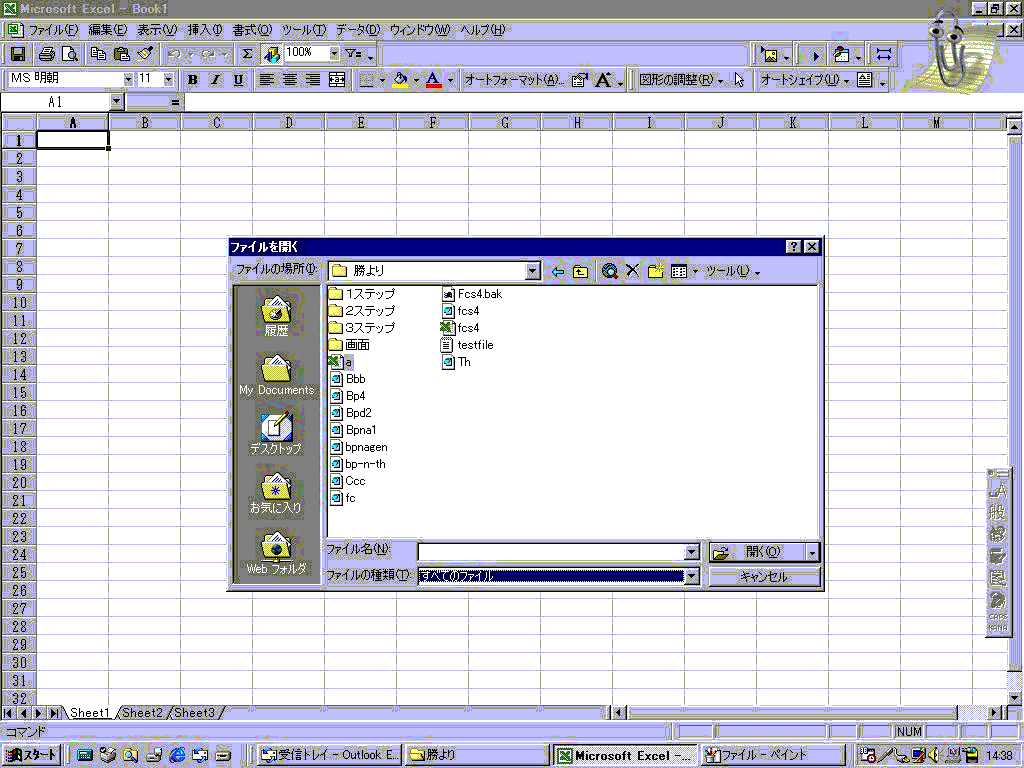
Task: Toggle merge and center cells
Action: pos(336,80)
